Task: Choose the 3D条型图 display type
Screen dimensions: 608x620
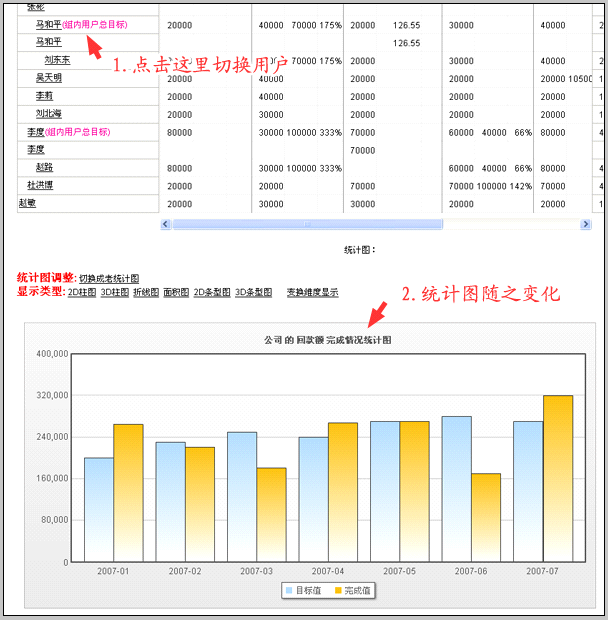Action: point(253,292)
